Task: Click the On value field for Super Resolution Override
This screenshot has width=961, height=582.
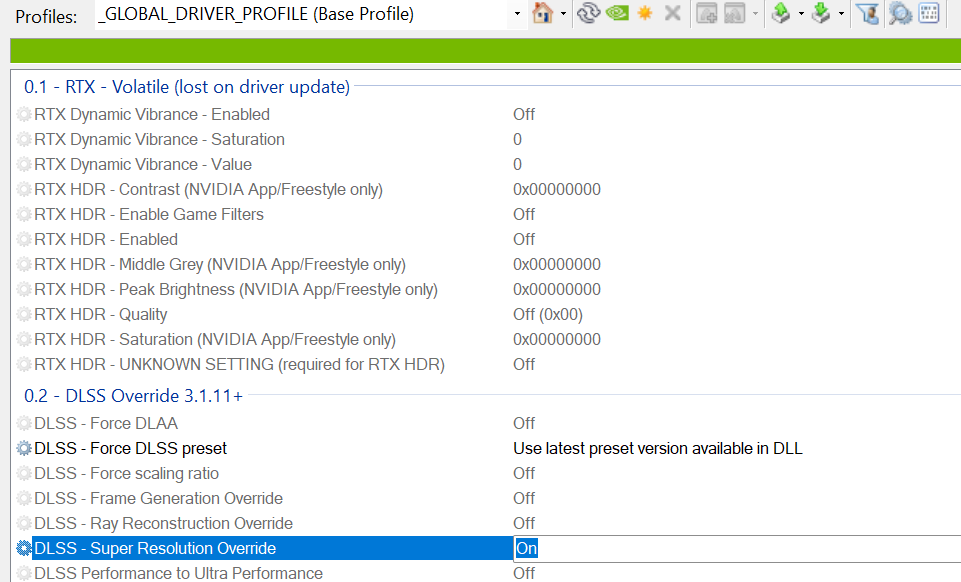Action: pos(737,548)
